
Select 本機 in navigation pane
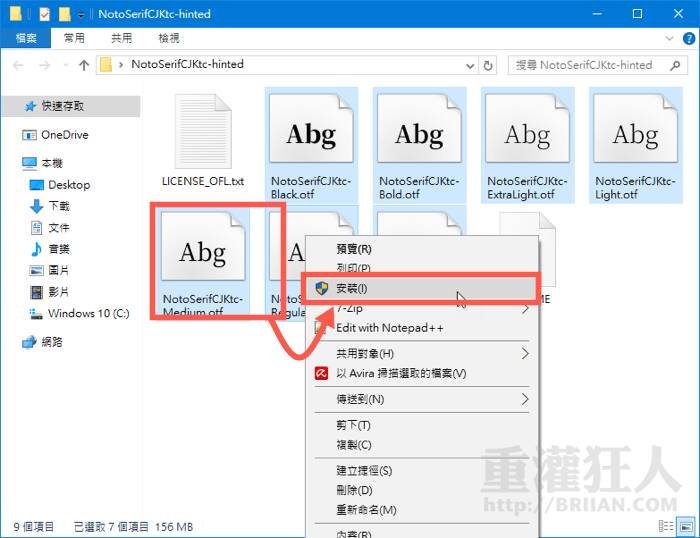(42, 163)
